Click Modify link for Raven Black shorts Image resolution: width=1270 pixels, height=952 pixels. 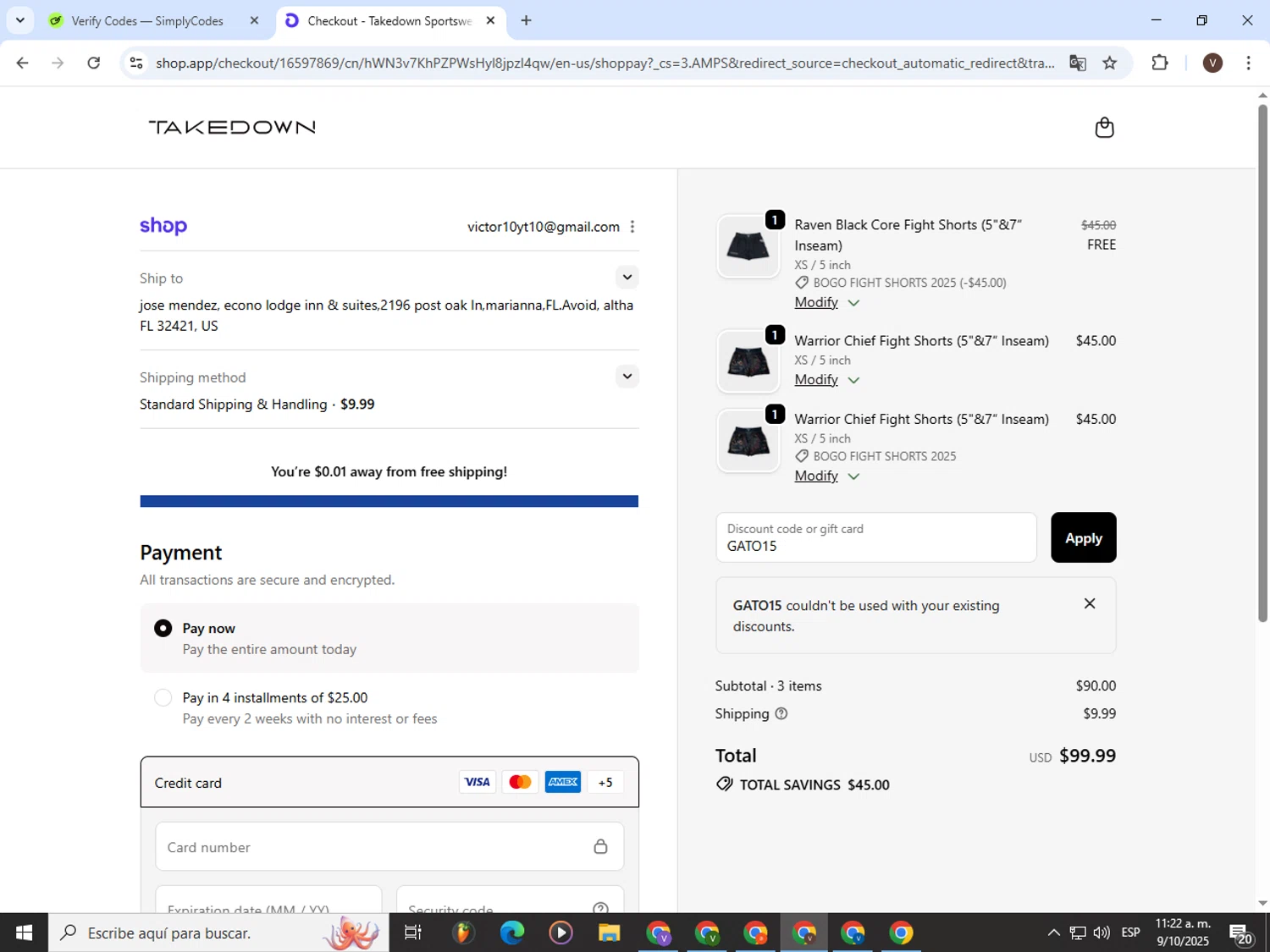(816, 302)
